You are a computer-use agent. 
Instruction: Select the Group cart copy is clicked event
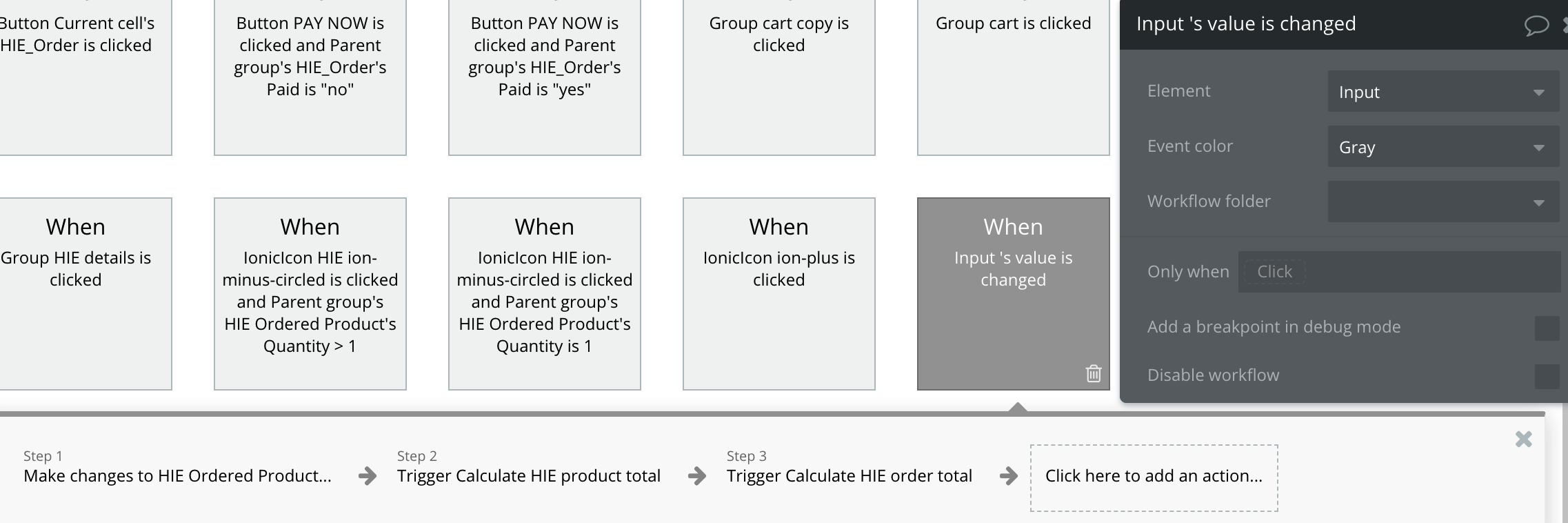coord(778,76)
